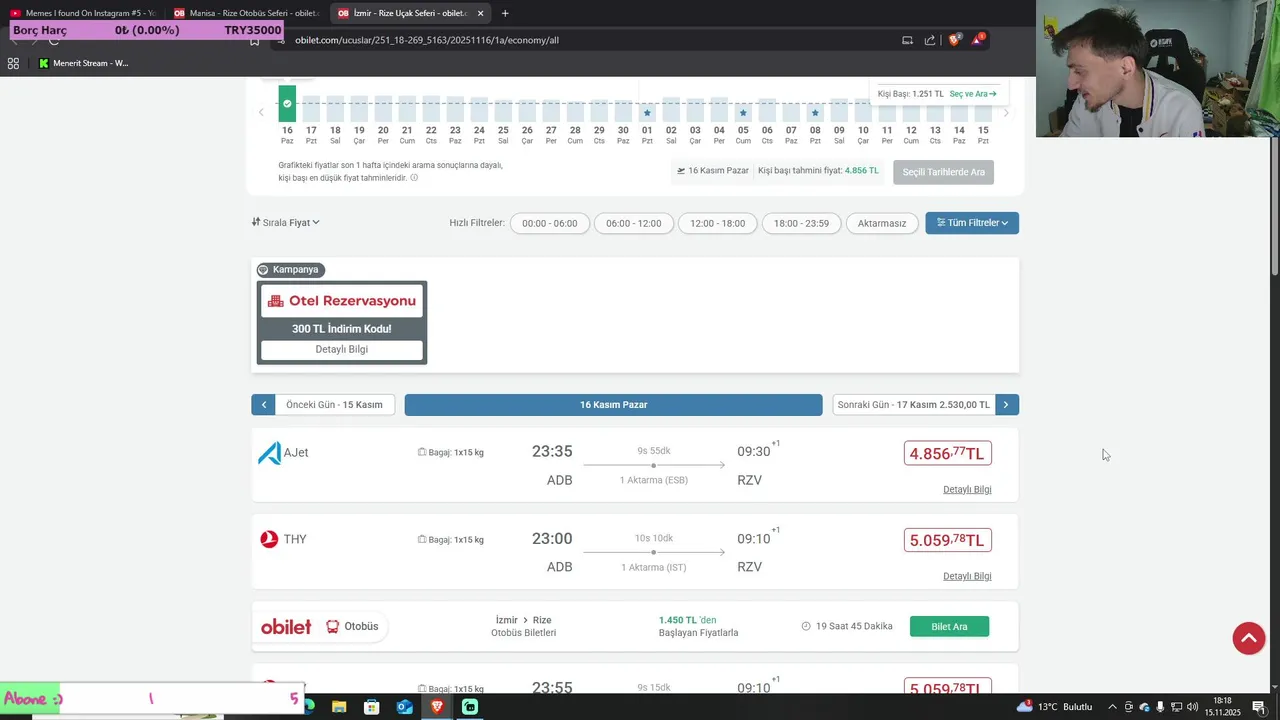
Task: Click the Seç ve Ara link
Action: tap(973, 94)
